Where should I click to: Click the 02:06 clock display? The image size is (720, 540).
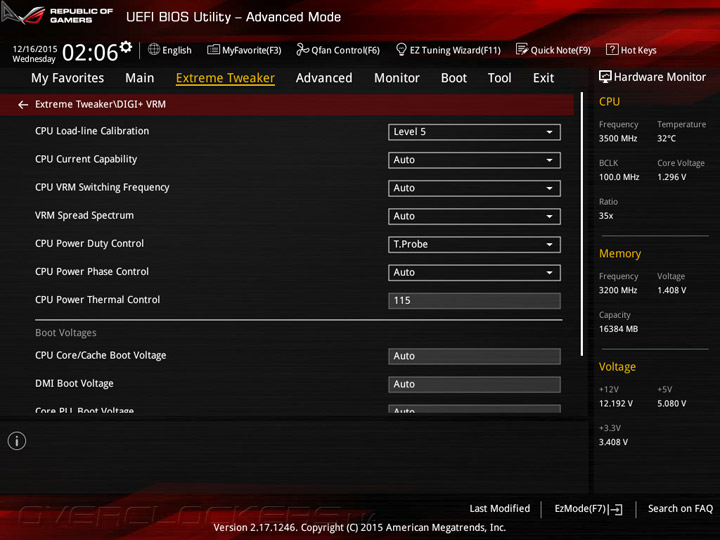(x=90, y=52)
